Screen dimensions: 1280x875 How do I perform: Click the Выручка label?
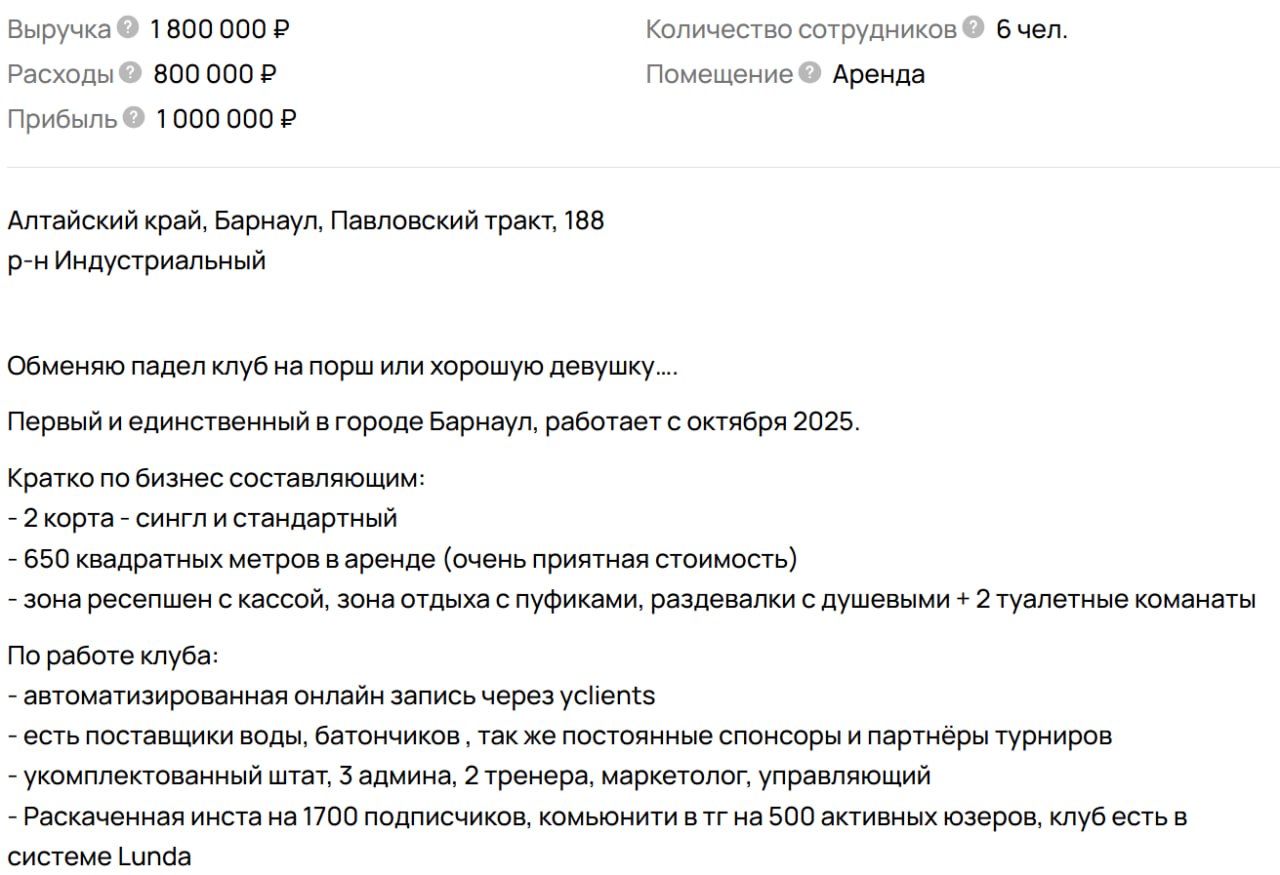(59, 30)
